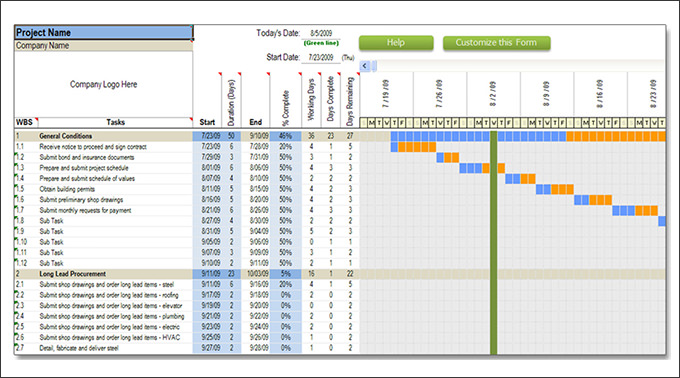Select the long lead items - electric task
The image size is (680, 378).
109,327
